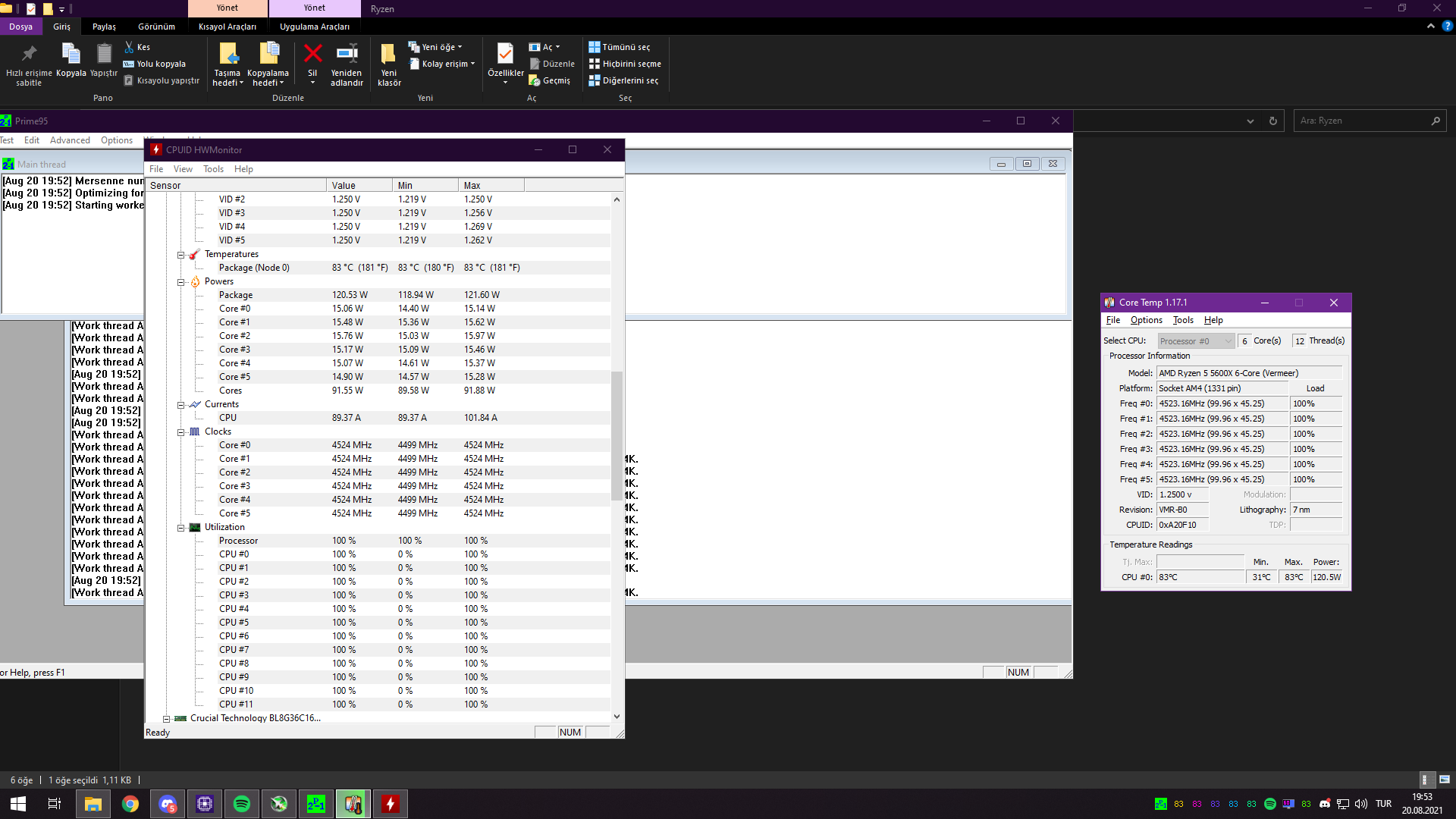1456x819 pixels.
Task: Click the Discord icon in the system tray
Action: pos(1325,804)
